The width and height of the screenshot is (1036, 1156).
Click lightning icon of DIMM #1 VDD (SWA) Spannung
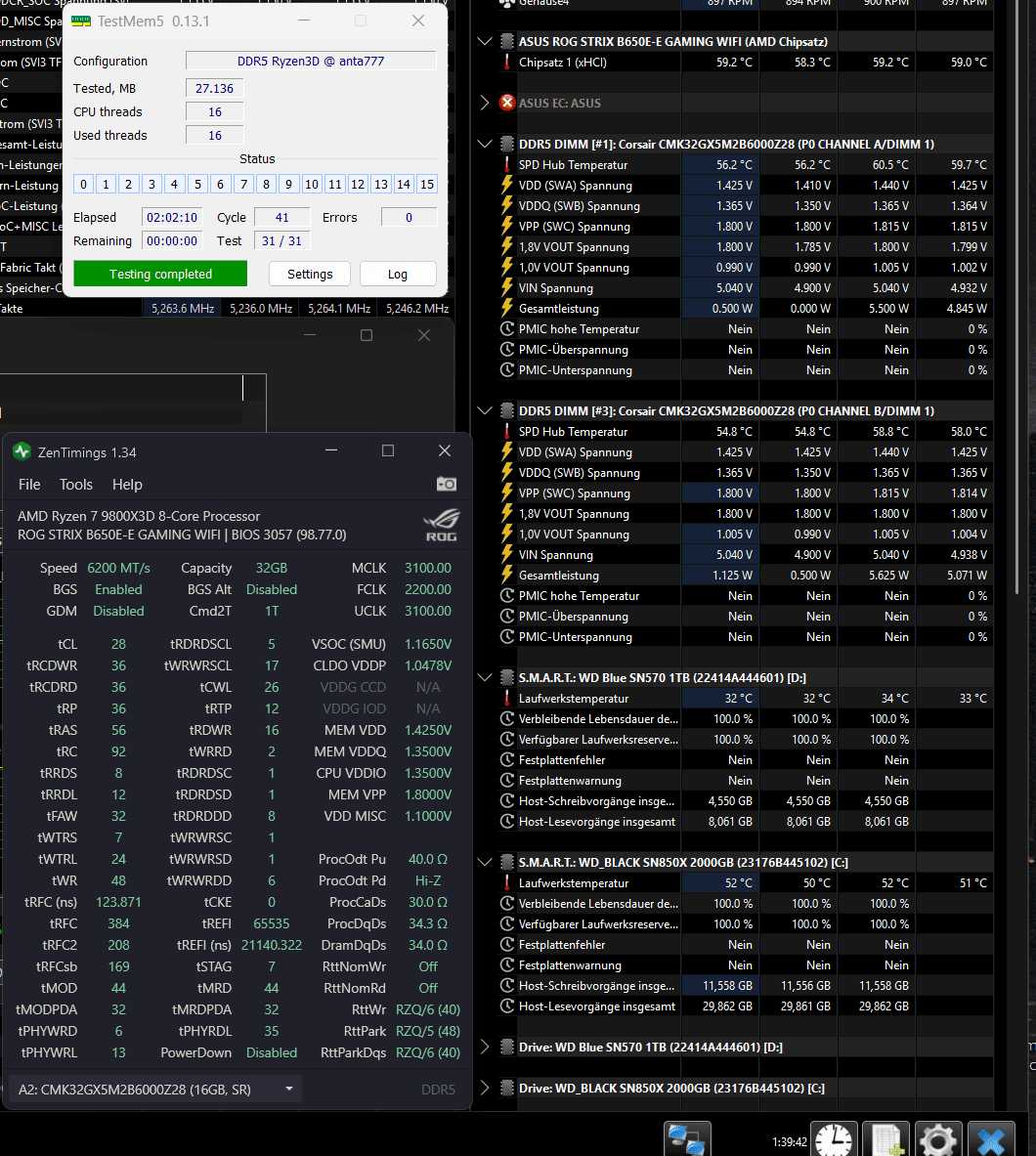(506, 185)
